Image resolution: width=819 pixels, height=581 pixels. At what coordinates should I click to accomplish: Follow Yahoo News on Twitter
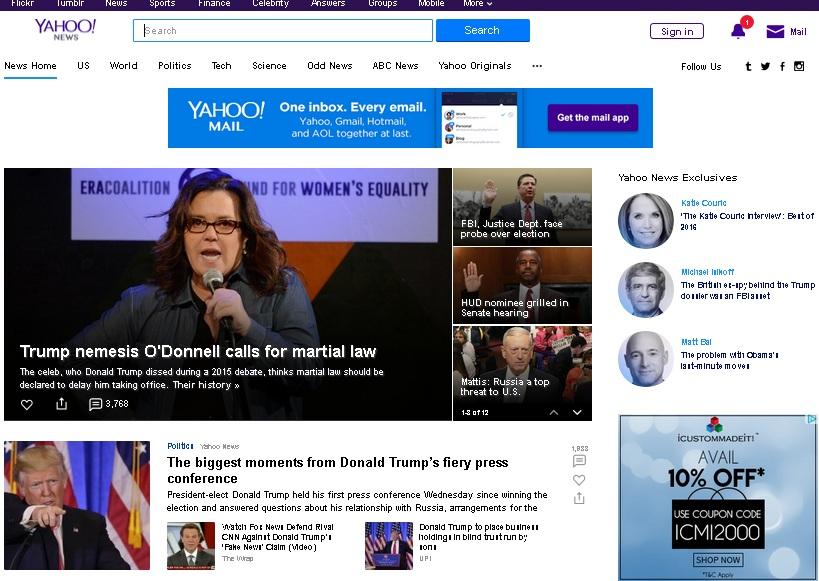pos(765,65)
